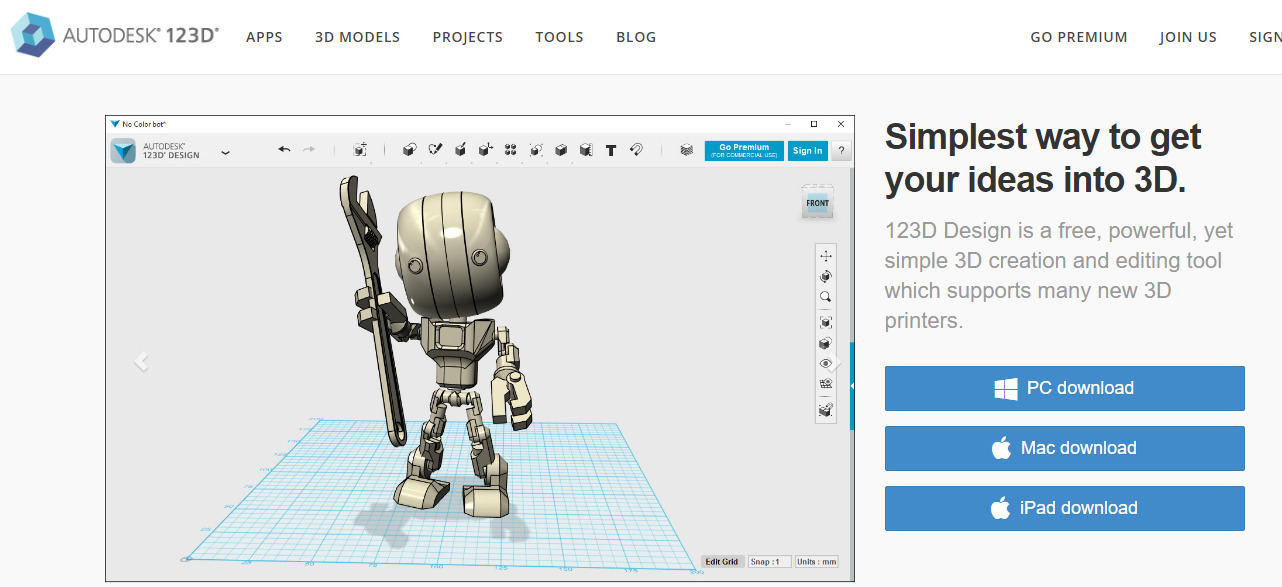The width and height of the screenshot is (1282, 587).
Task: Click the PC download button
Action: pyautogui.click(x=1064, y=388)
